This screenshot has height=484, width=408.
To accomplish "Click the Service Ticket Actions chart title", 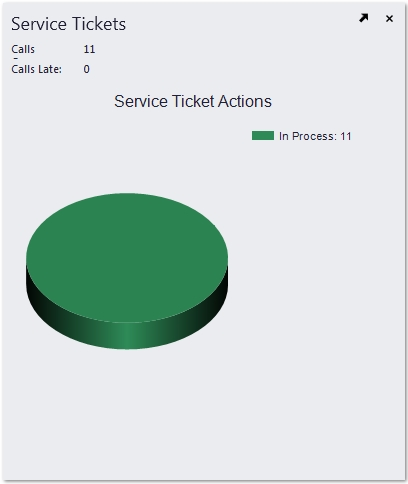I will [x=193, y=101].
